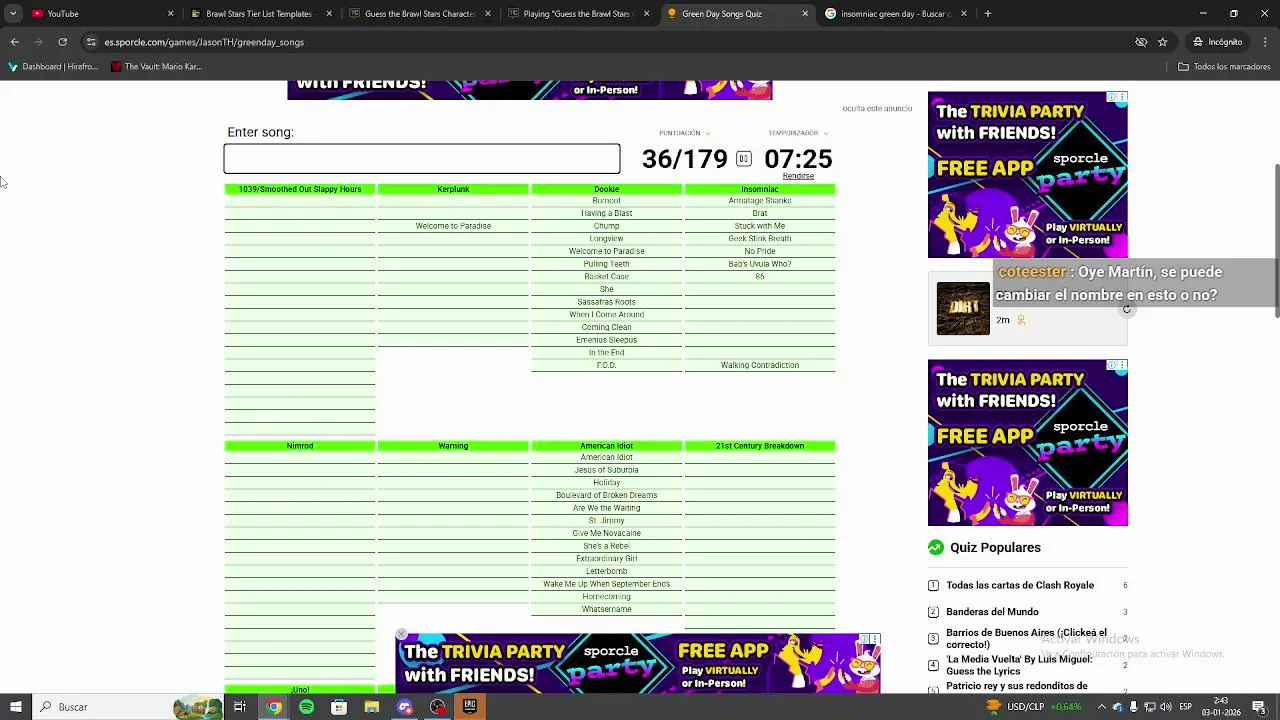
Task: Click tracking protection eye icon in address bar
Action: coord(1140,42)
